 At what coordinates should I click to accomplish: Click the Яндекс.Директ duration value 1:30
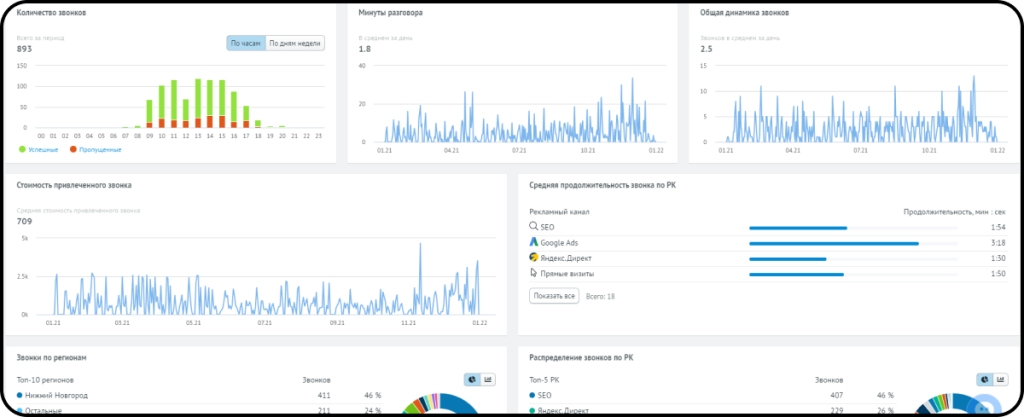[x=997, y=258]
